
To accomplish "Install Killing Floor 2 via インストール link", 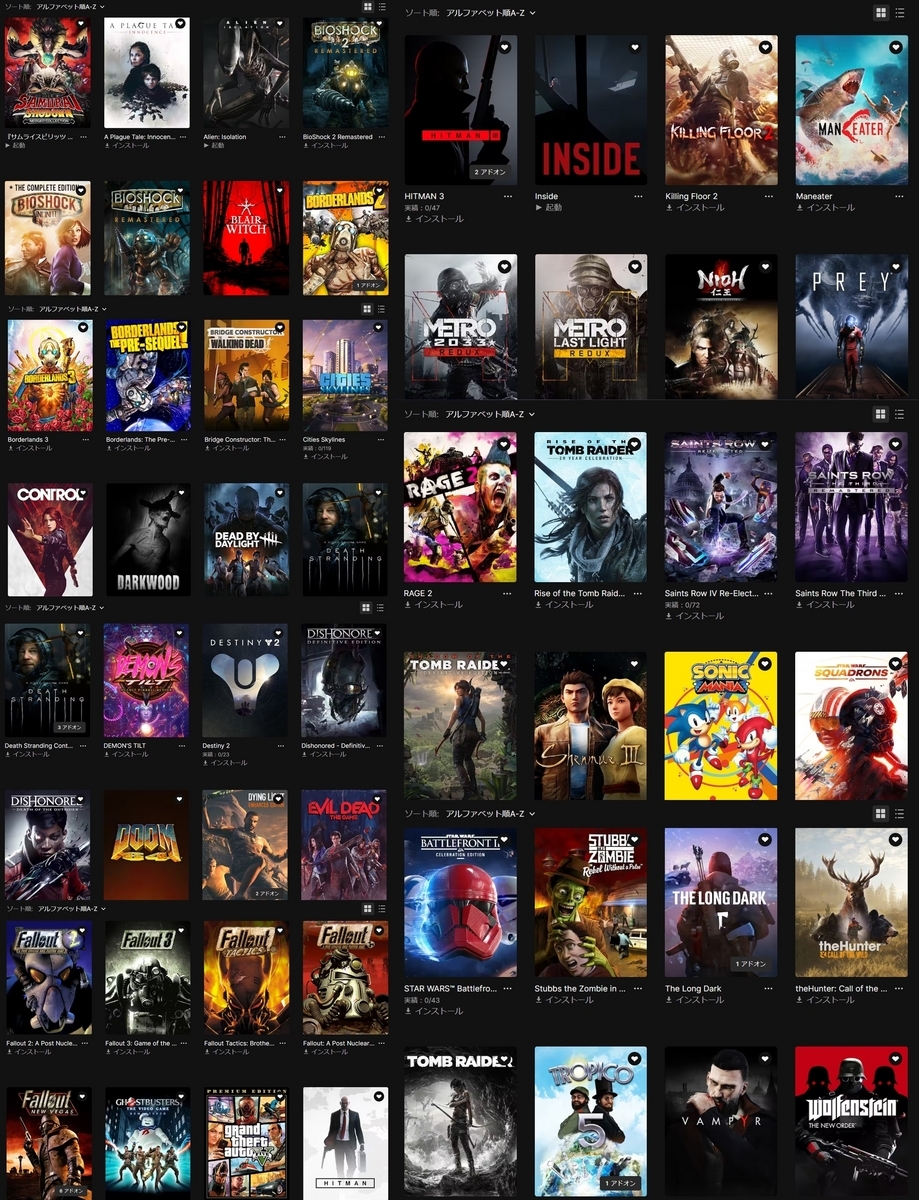I will pyautogui.click(x=695, y=207).
